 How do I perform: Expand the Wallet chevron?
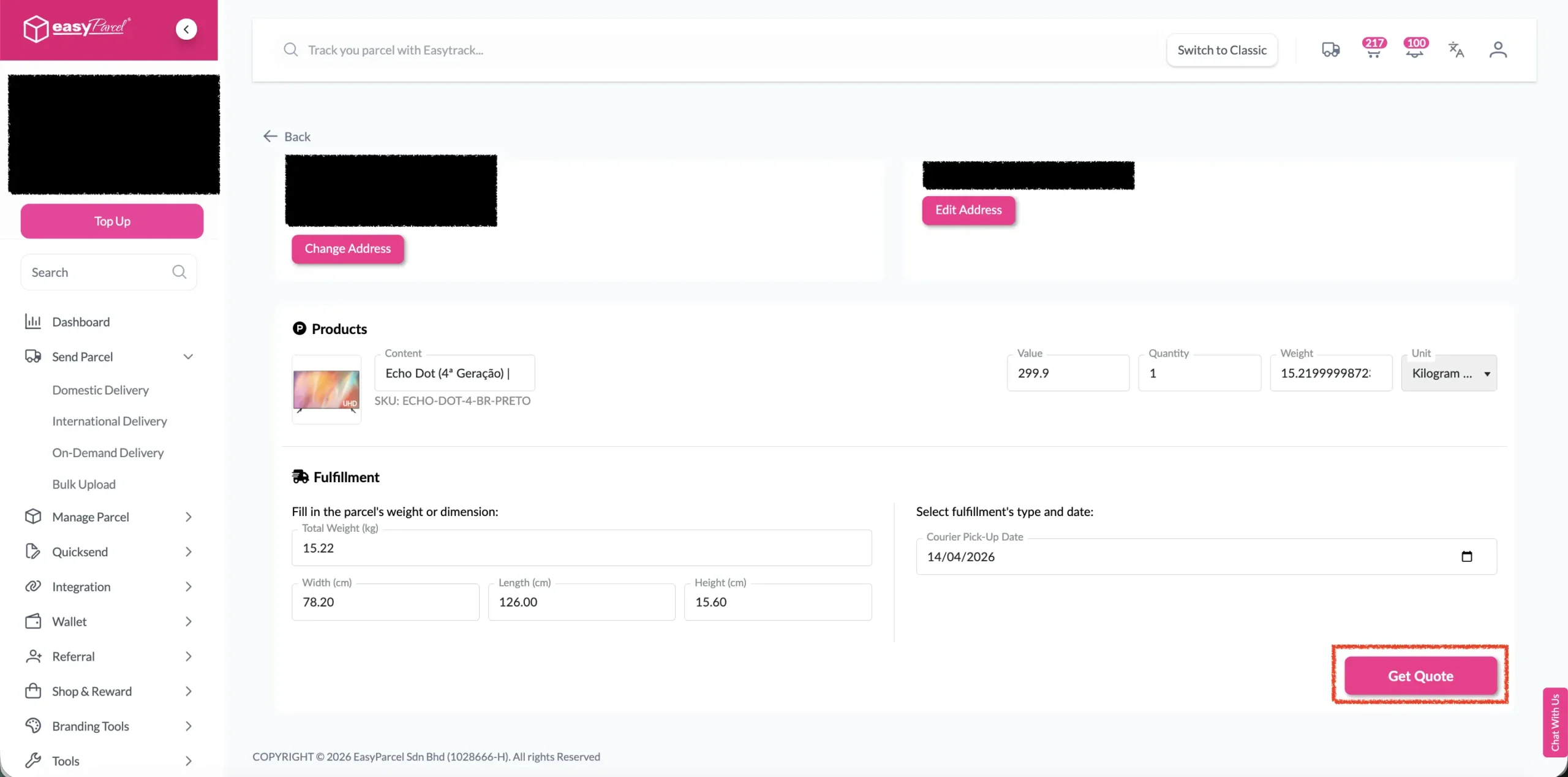click(189, 621)
